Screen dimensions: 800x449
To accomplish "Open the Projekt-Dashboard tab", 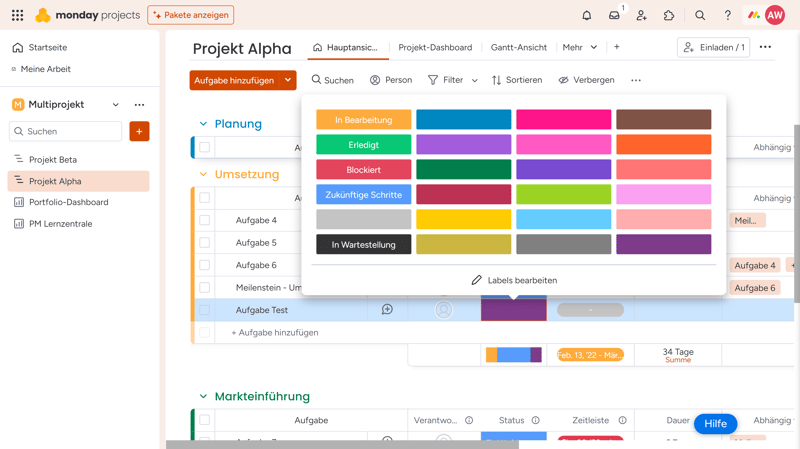I will [x=435, y=48].
